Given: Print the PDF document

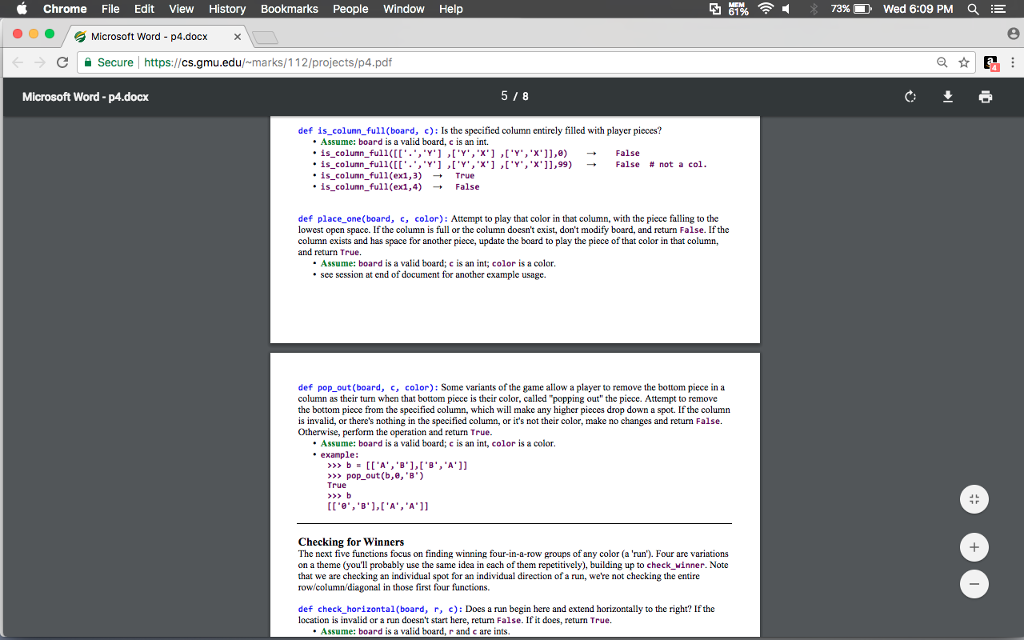Looking at the screenshot, I should [984, 96].
